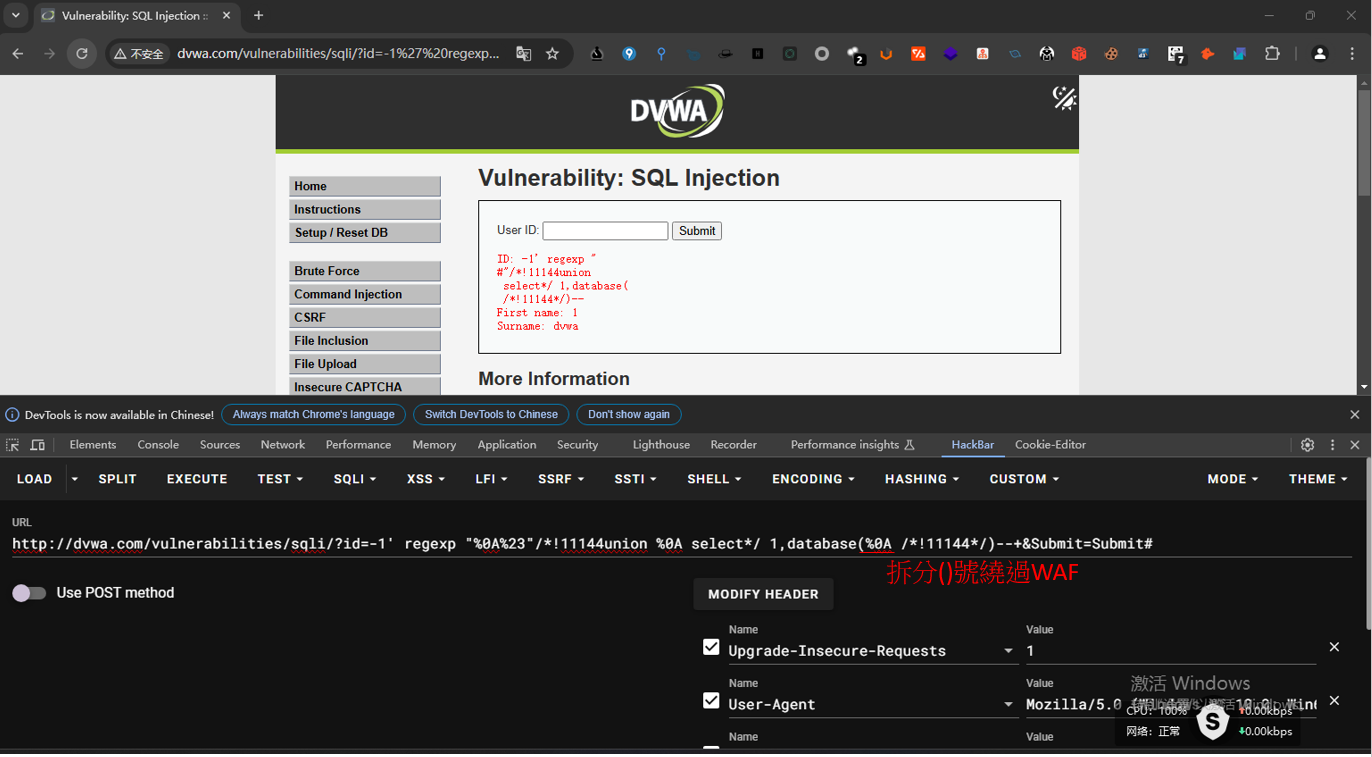Open the TEST dropdown in HackBar
This screenshot has height=757, width=1372.
280,479
